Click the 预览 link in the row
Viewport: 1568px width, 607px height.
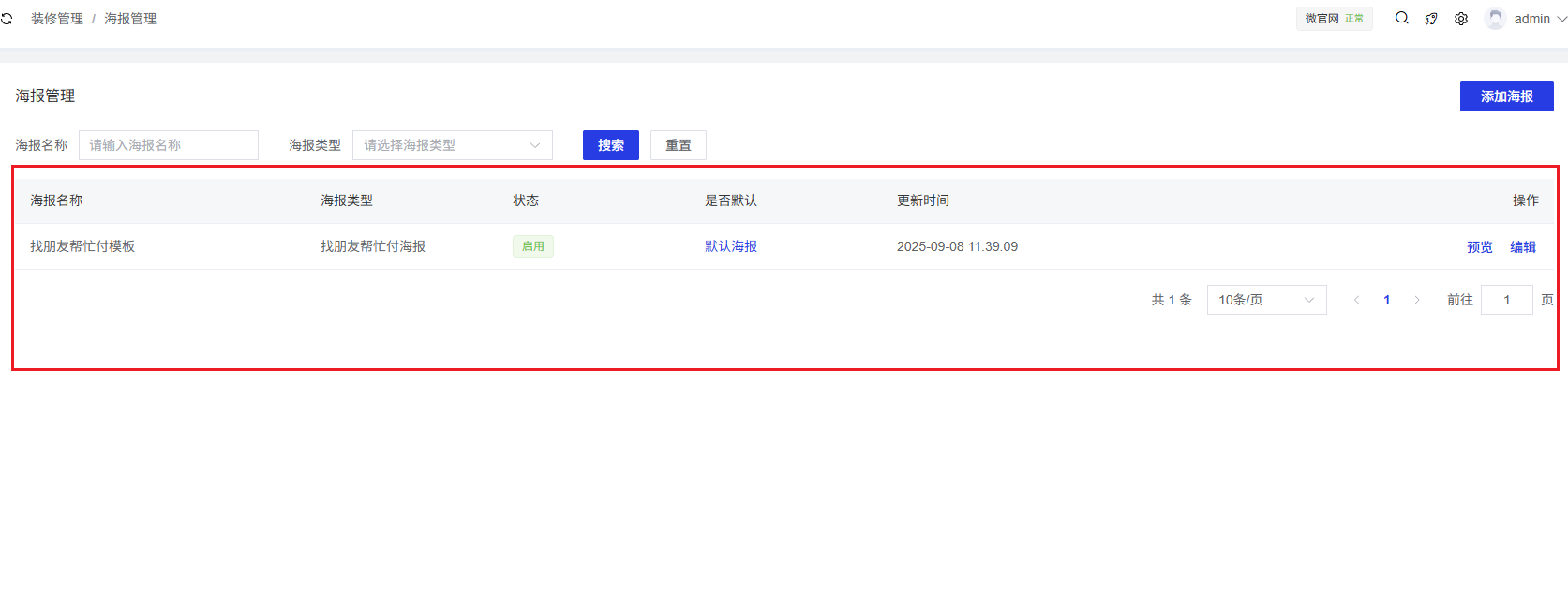pyautogui.click(x=1479, y=247)
